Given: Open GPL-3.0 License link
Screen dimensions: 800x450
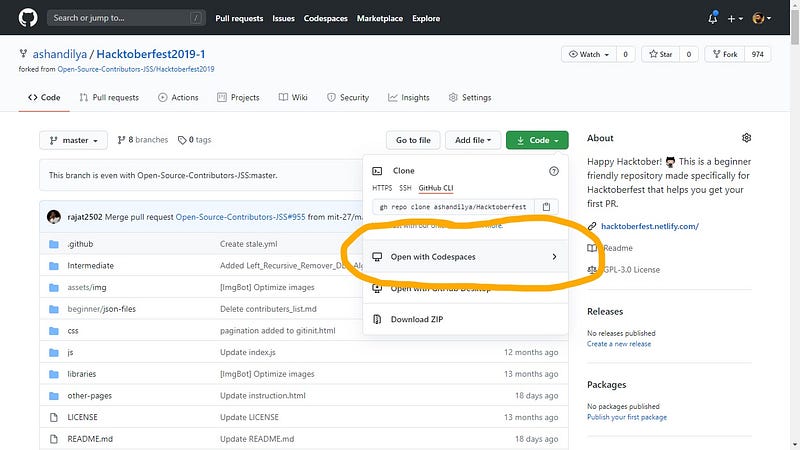Looking at the screenshot, I should pos(631,269).
